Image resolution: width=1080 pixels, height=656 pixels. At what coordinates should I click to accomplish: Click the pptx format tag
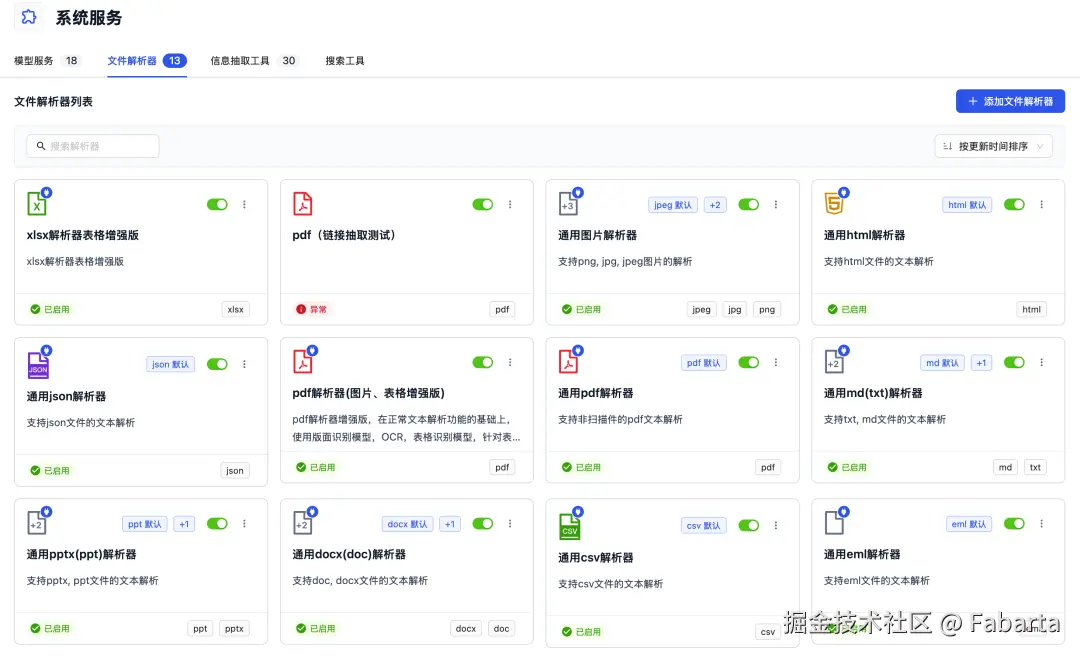(234, 628)
